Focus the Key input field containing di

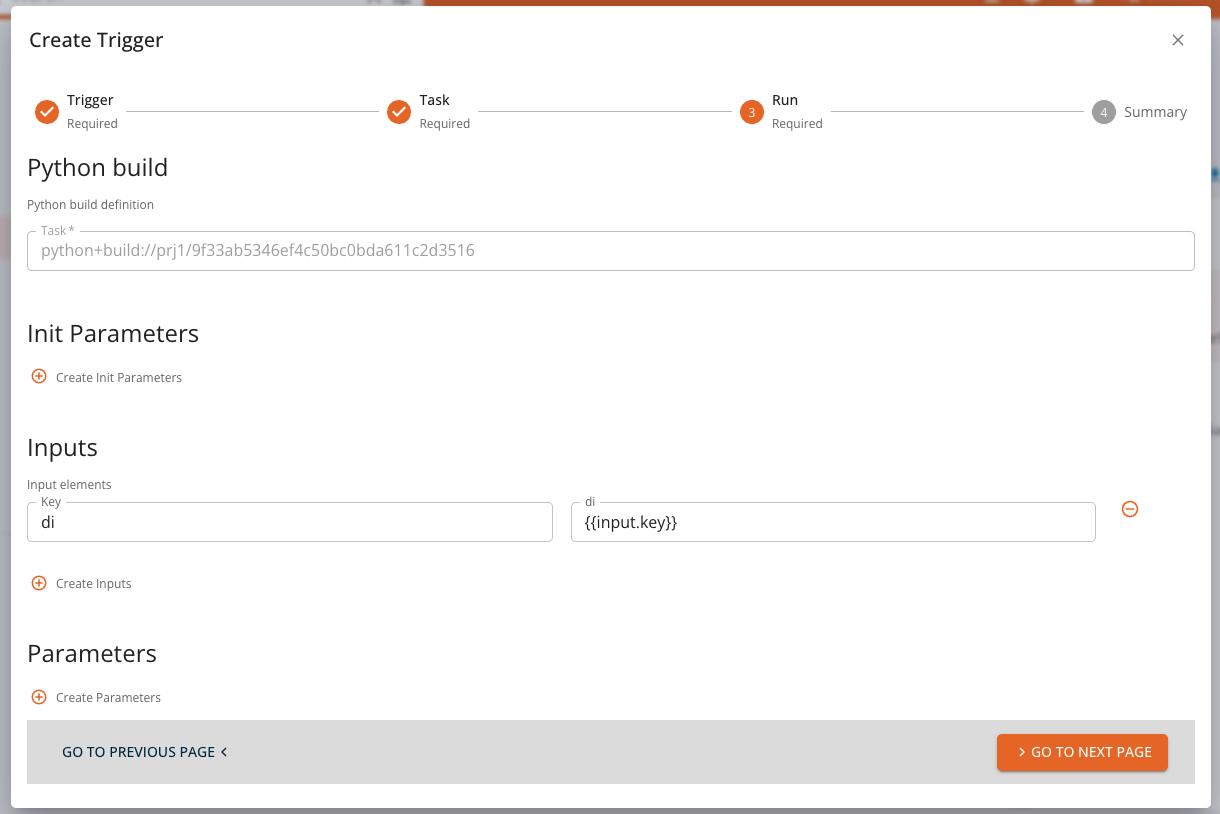coord(290,522)
